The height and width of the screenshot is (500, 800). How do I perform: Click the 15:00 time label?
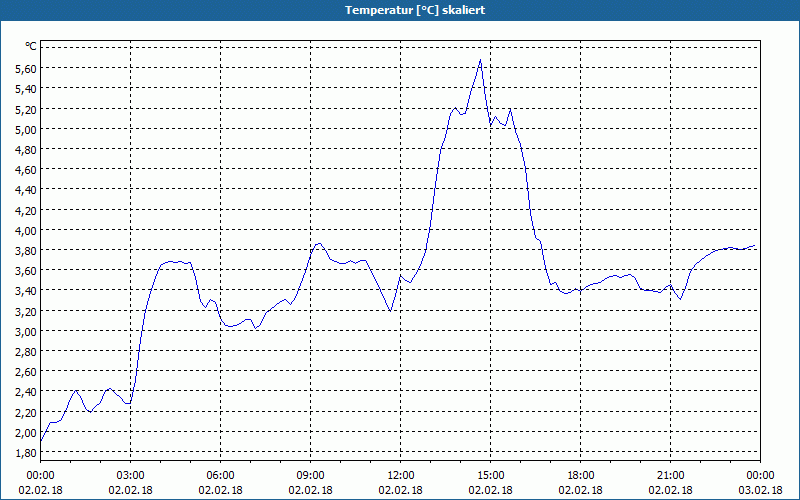[x=490, y=476]
